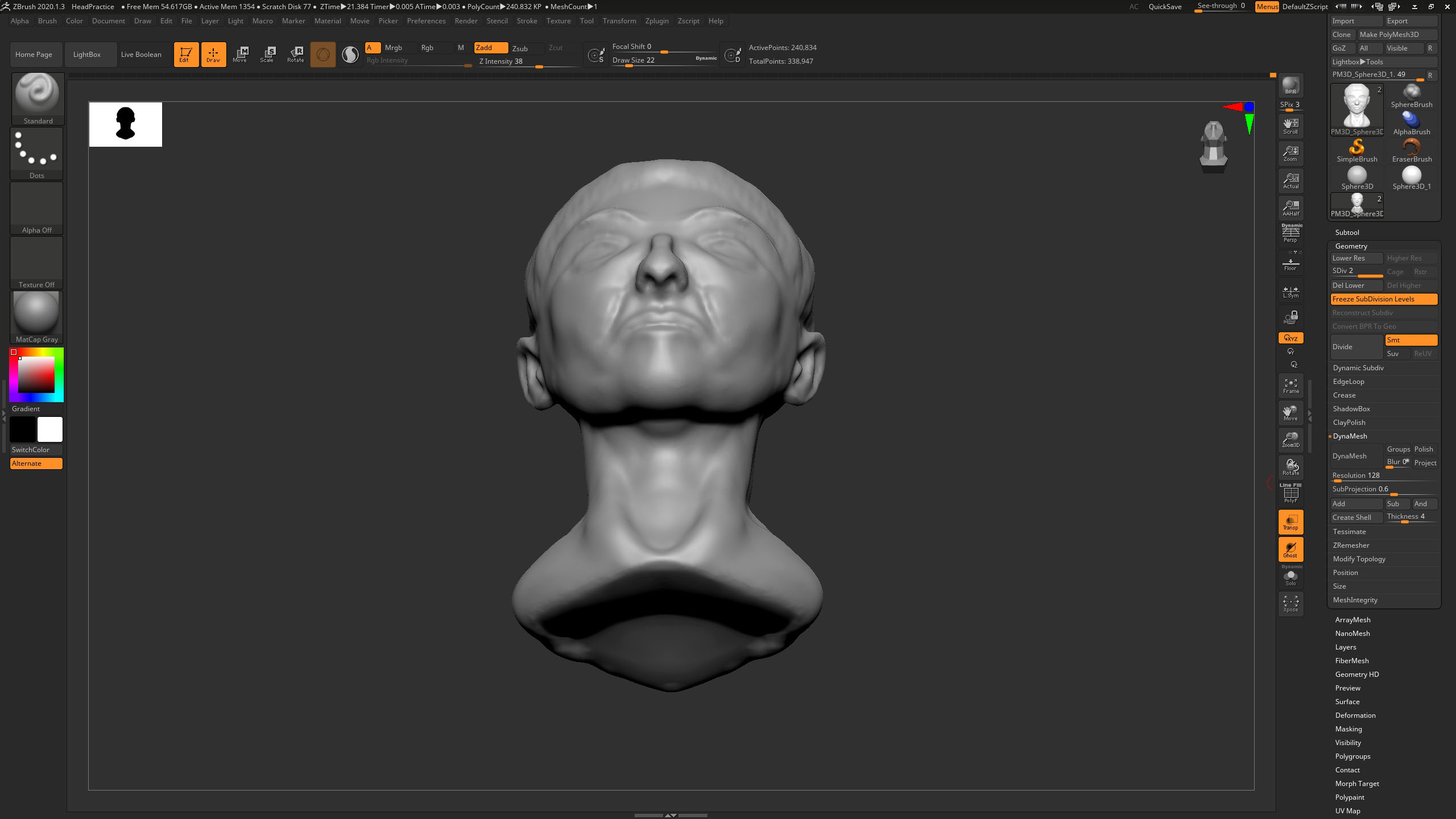Screen dimensions: 1456x819
Task: Click the Del Lower button
Action: (1356, 285)
